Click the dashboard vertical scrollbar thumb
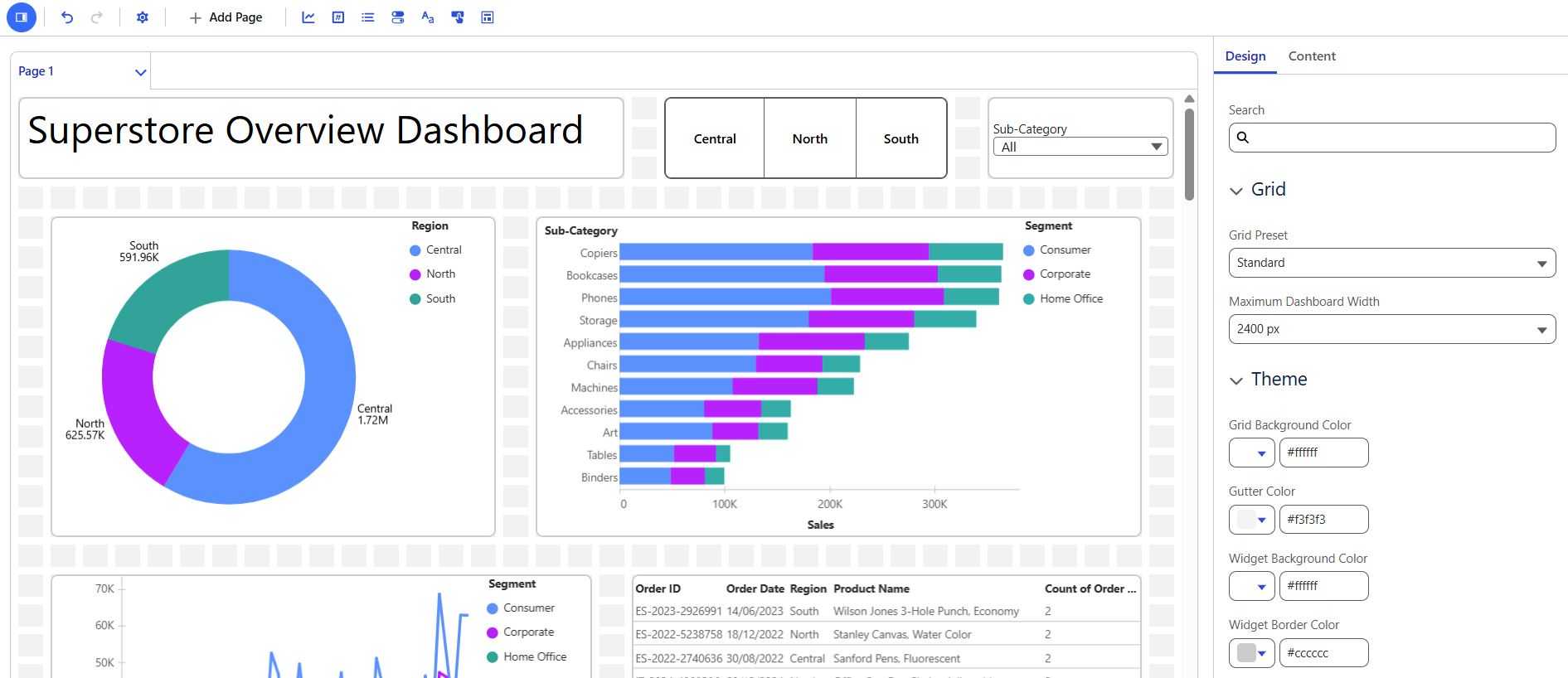Viewport: 1568px width, 678px height. click(x=1189, y=154)
